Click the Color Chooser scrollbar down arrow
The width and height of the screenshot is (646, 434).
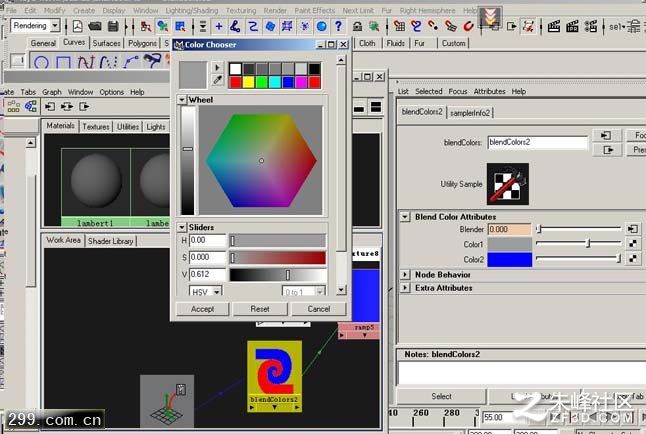(341, 290)
